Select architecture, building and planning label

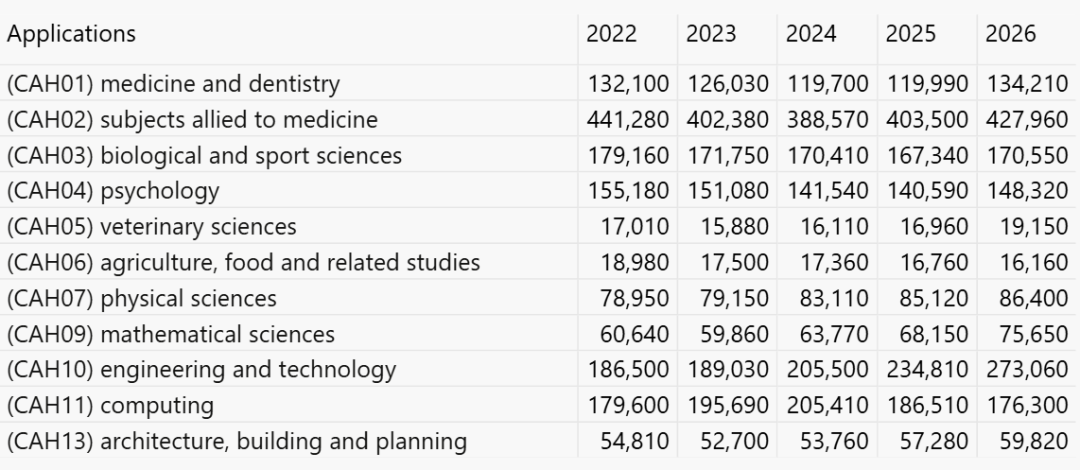(x=237, y=442)
